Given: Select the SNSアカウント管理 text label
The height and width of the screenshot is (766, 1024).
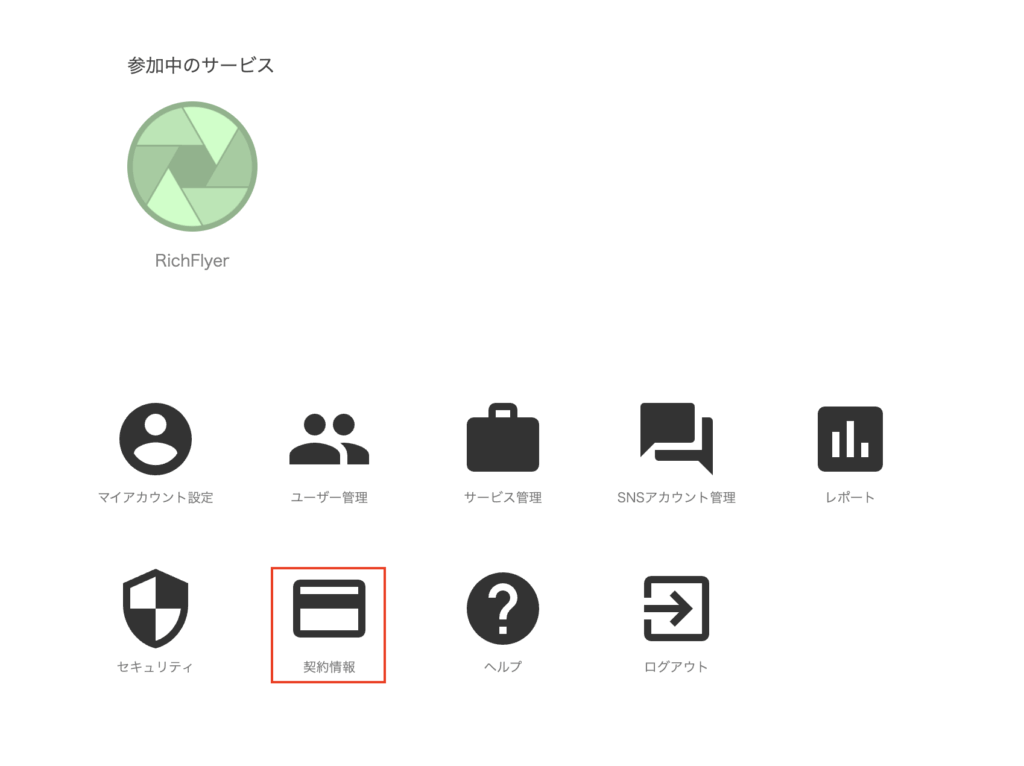Looking at the screenshot, I should click(x=676, y=497).
